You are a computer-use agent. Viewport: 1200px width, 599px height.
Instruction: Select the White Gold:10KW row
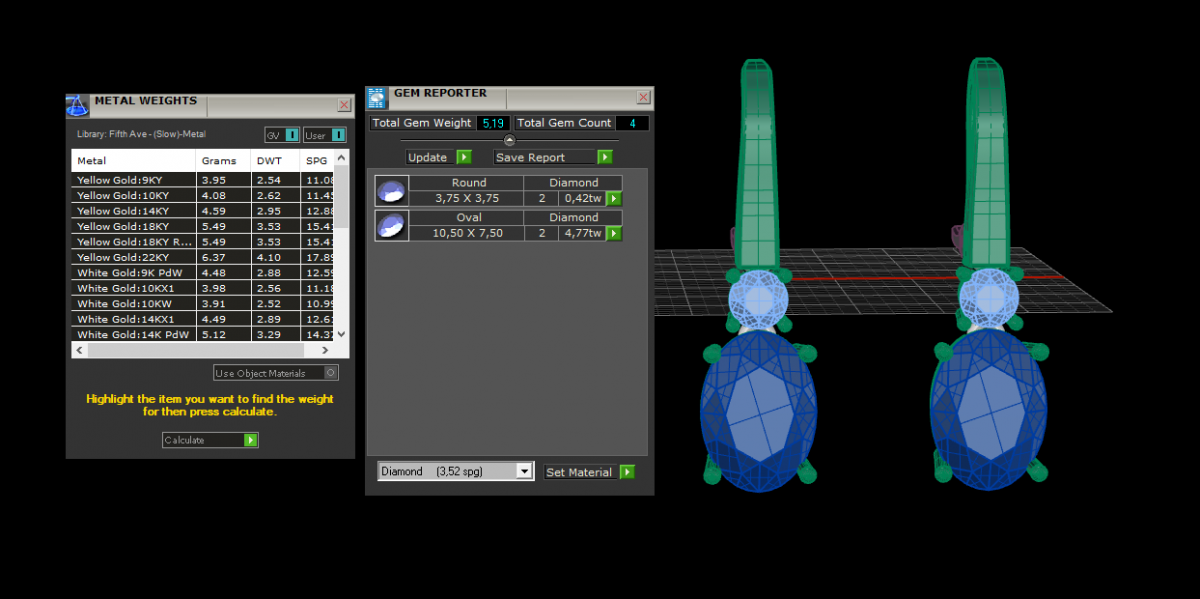tap(202, 304)
